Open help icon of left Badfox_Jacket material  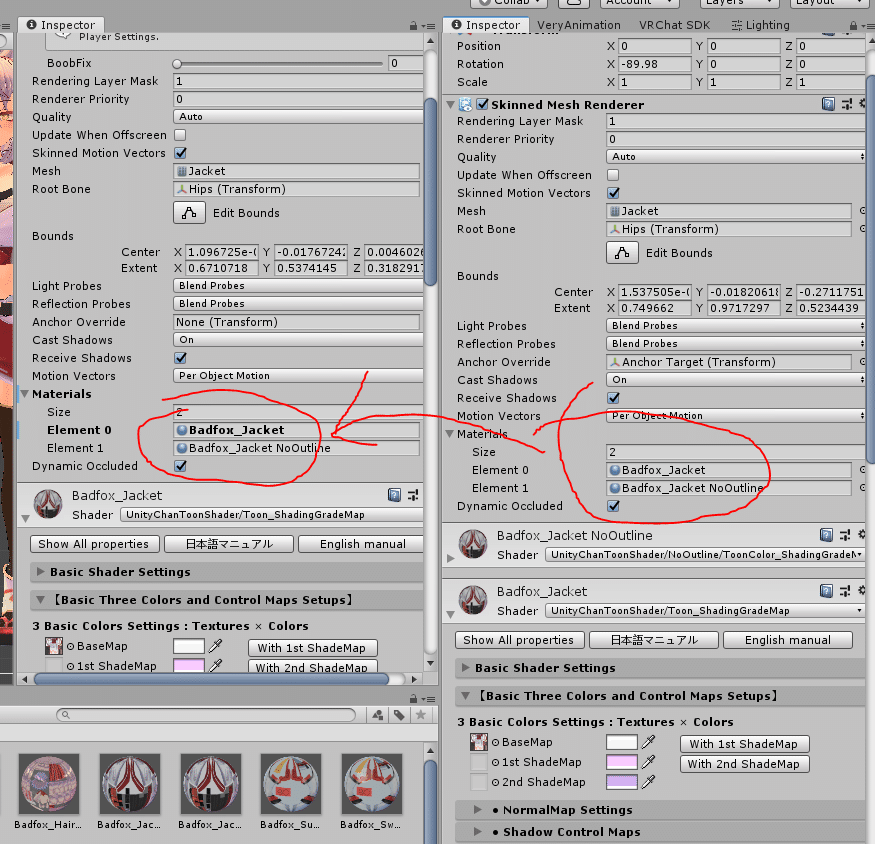pyautogui.click(x=395, y=495)
